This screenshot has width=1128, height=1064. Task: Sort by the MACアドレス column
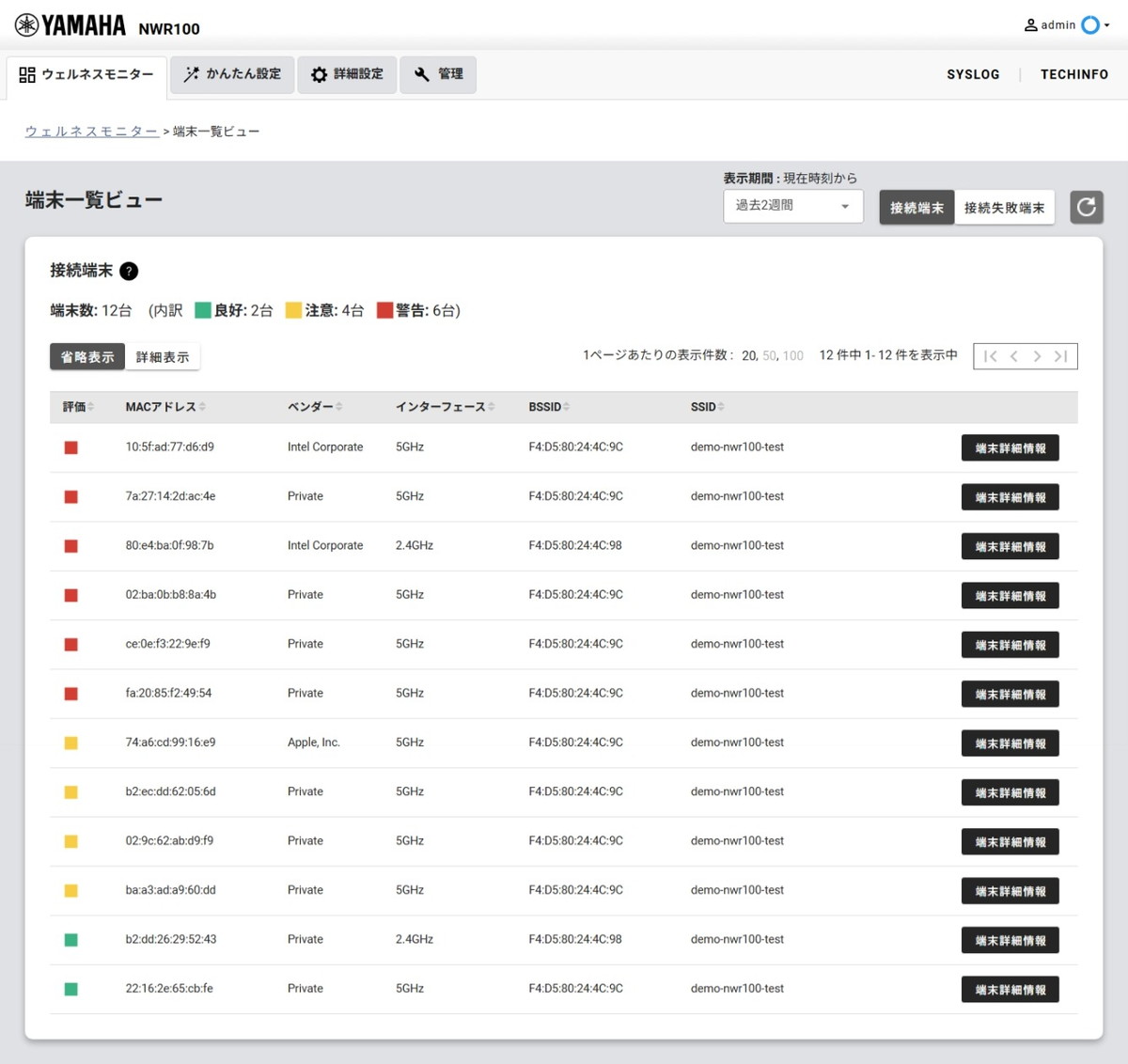pos(165,407)
